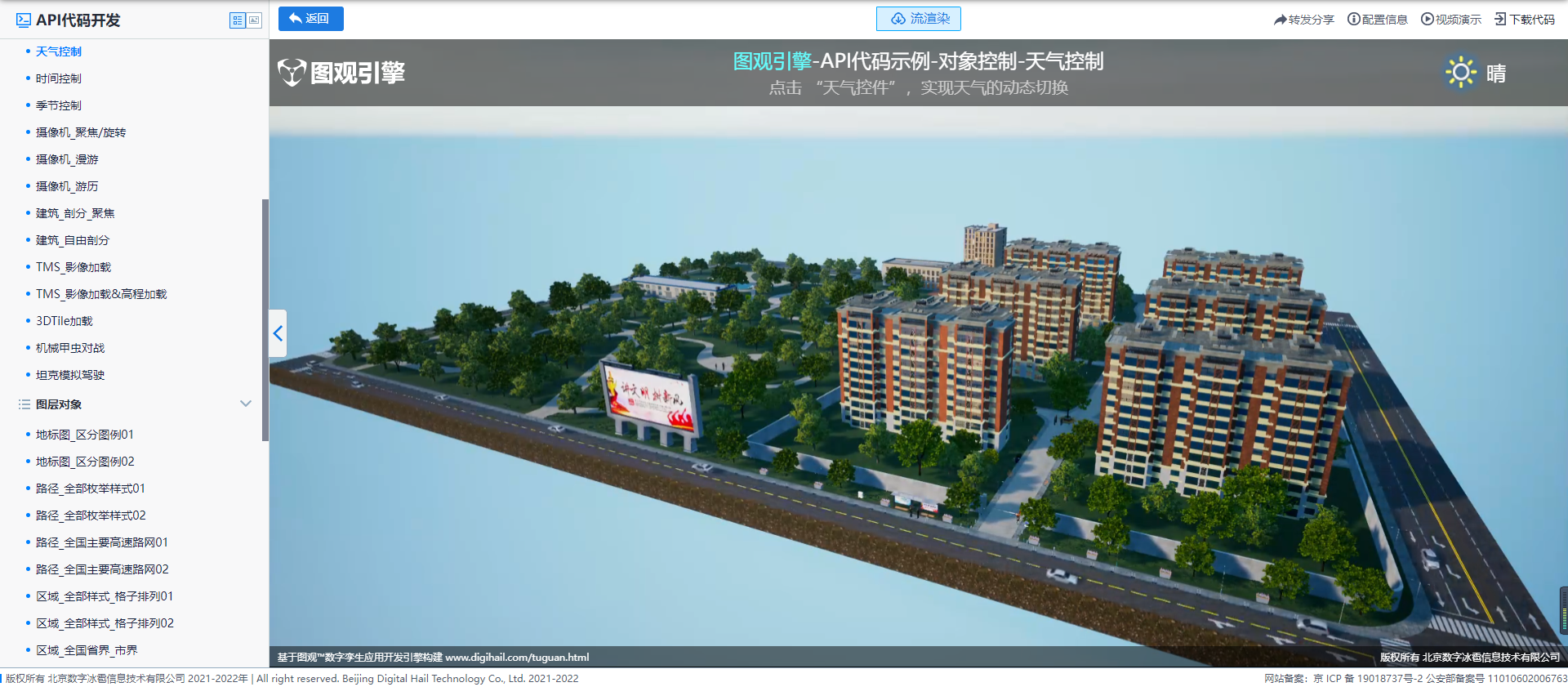This screenshot has height=687, width=1568.
Task: Click the 流渲染 stream rendering button
Action: click(918, 19)
